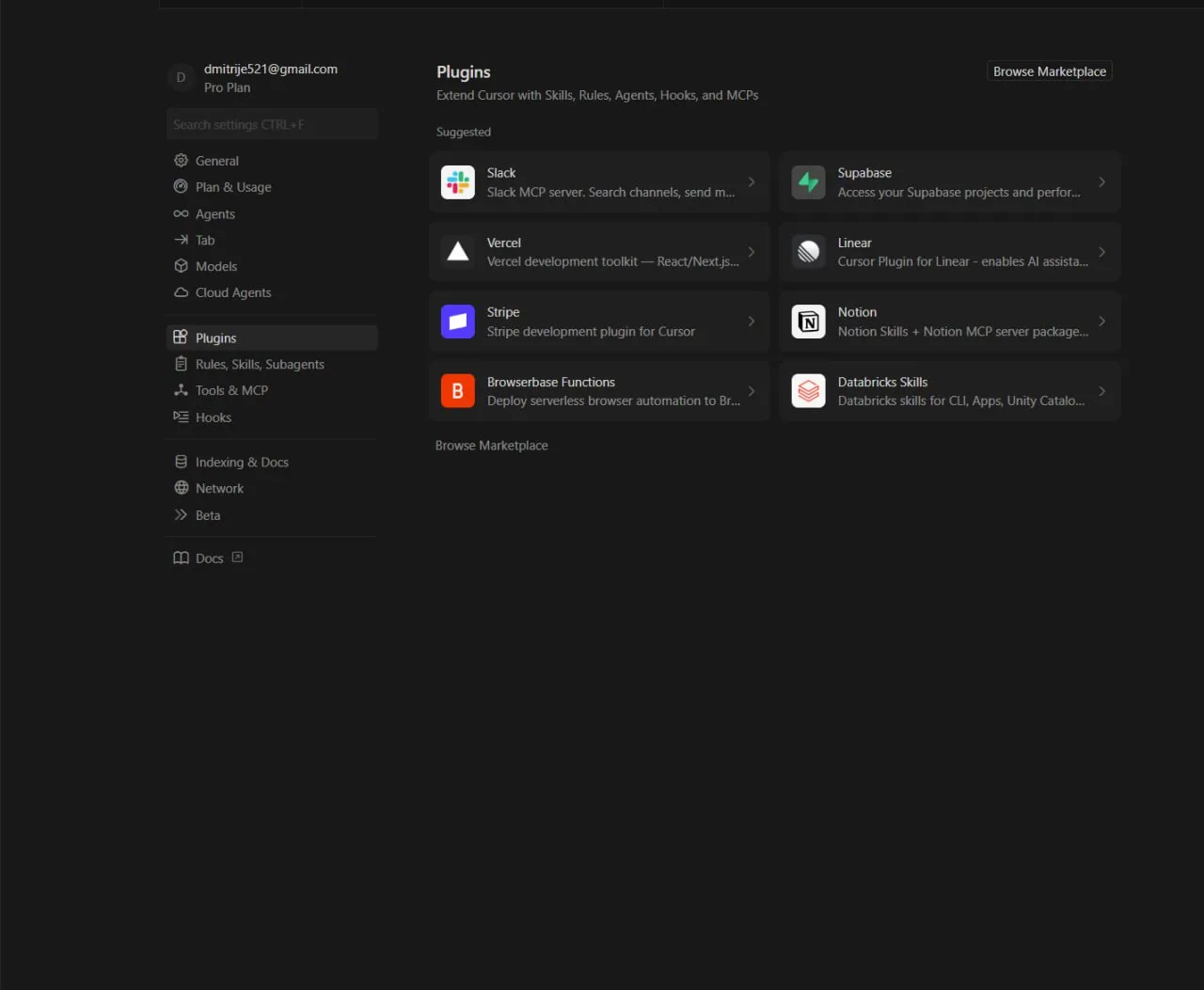Click the Pro Plan label
Viewport: 1204px width, 990px height.
click(x=228, y=87)
